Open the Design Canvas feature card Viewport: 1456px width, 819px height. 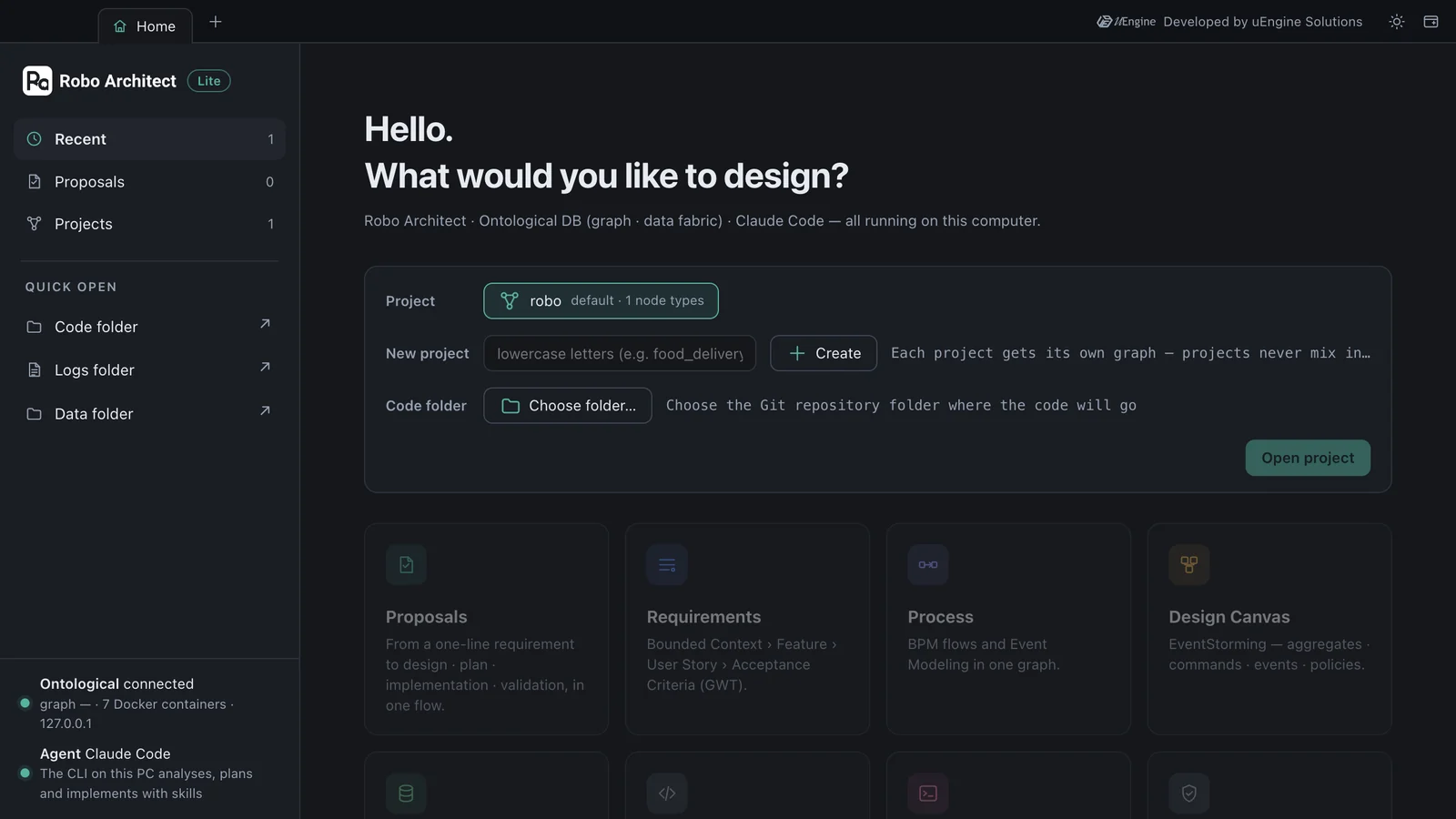(1270, 629)
